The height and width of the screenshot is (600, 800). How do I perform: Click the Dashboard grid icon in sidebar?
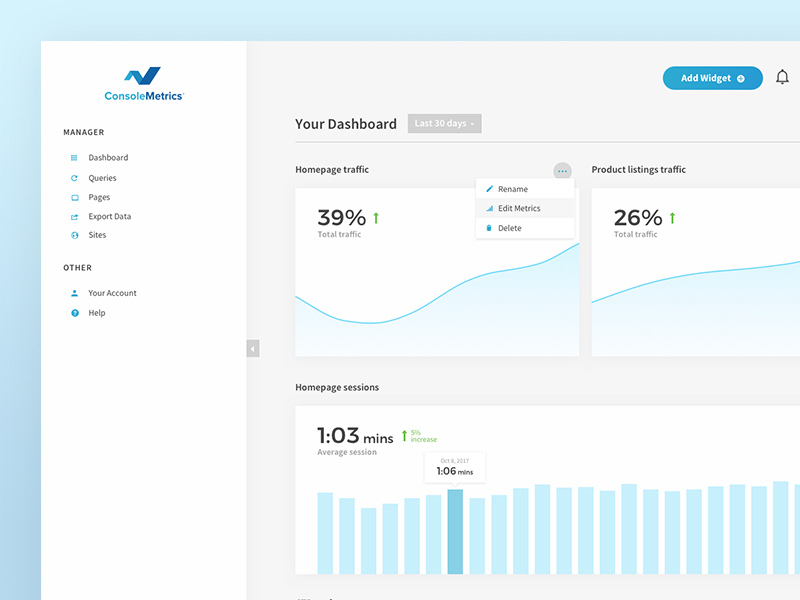click(74, 158)
